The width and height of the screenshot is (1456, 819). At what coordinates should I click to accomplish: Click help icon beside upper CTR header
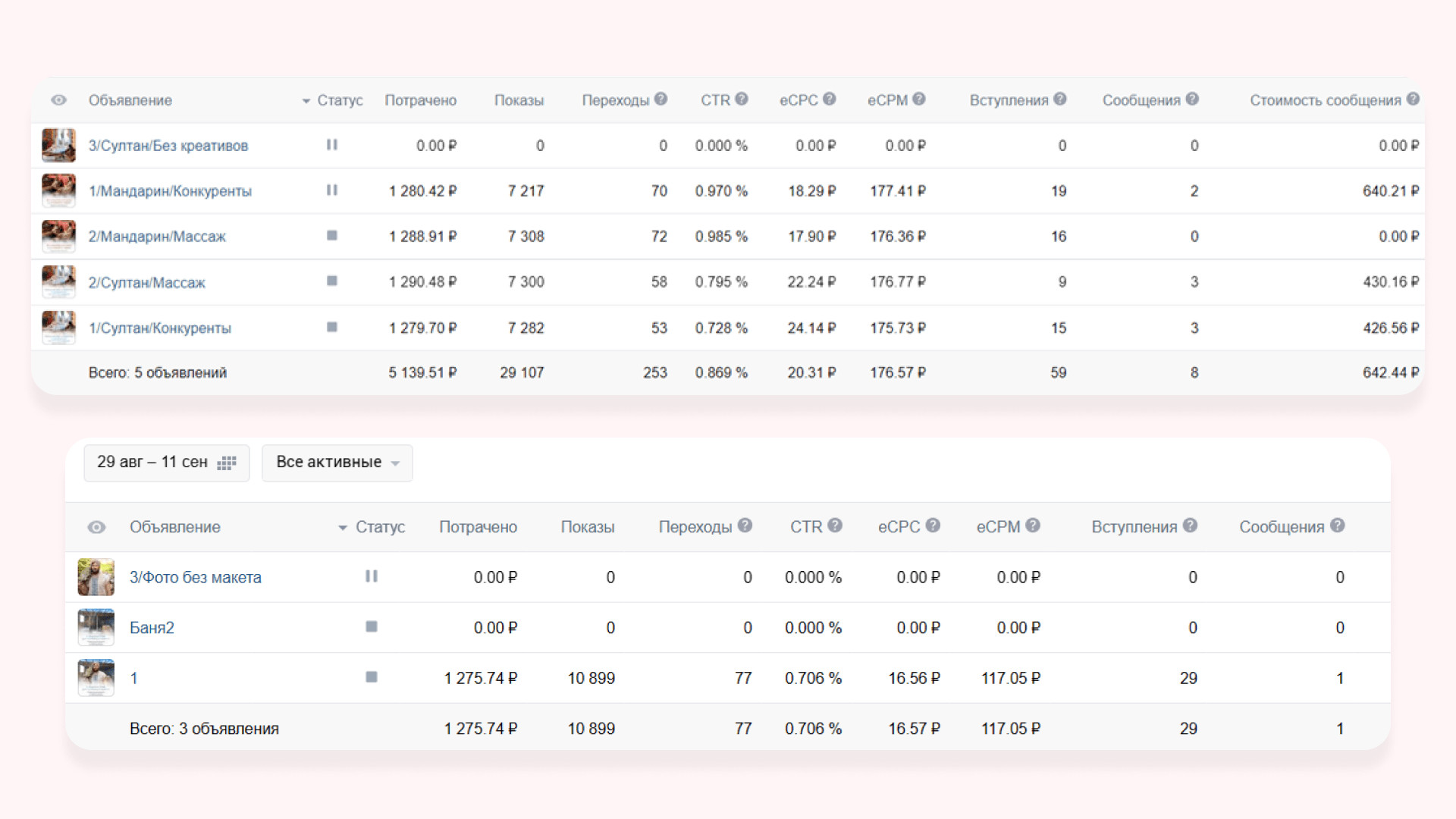(x=742, y=99)
